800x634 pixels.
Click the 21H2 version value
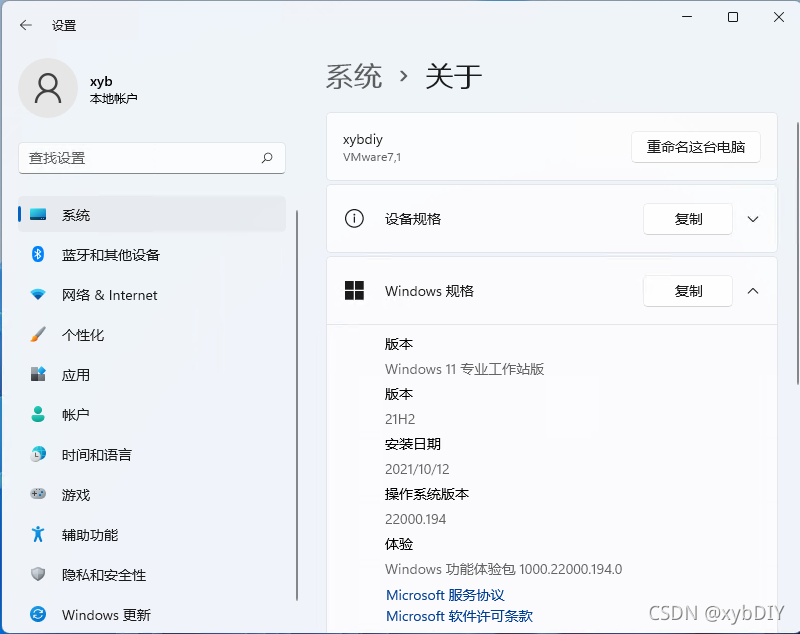point(400,419)
